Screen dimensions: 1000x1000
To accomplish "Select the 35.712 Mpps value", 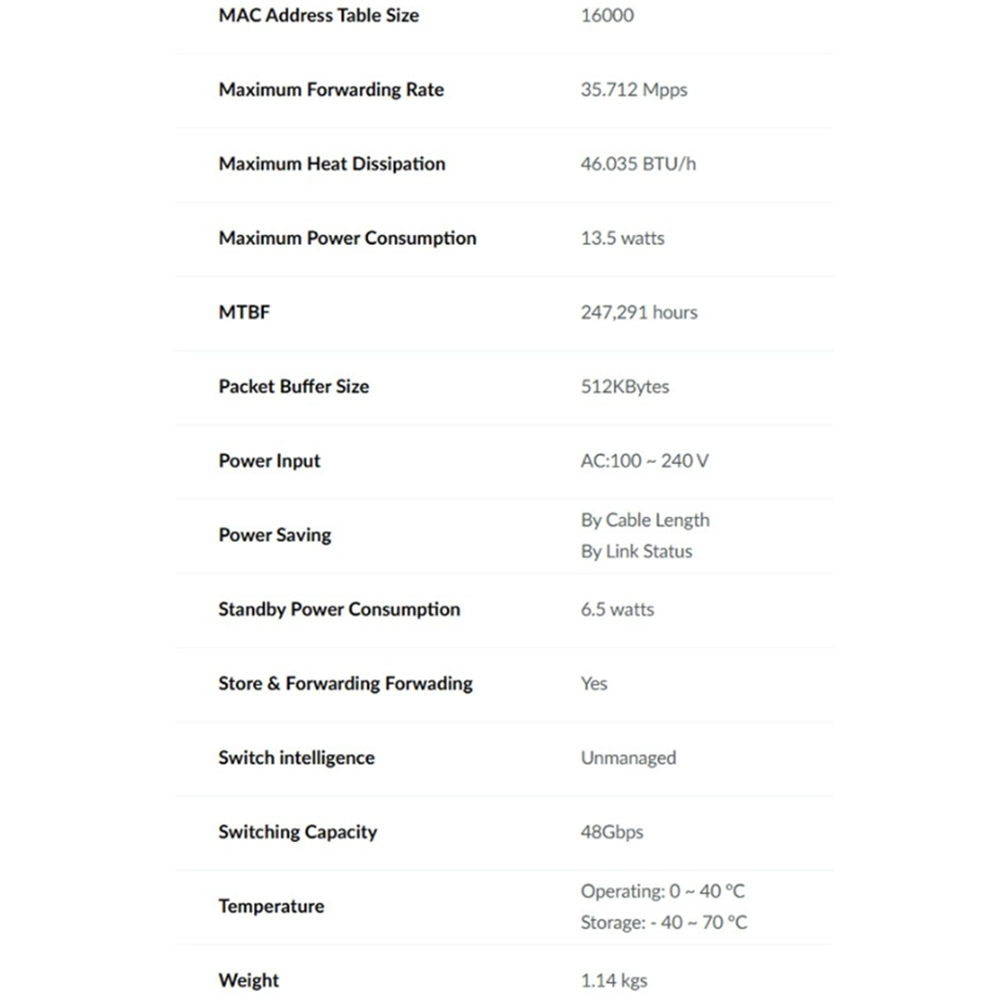I will click(x=634, y=90).
